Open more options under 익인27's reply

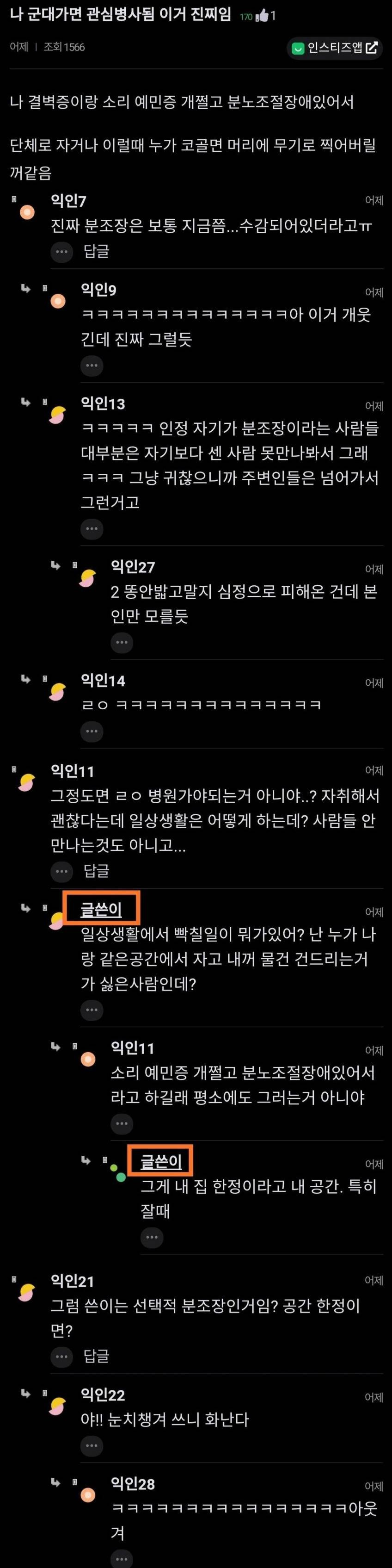click(x=122, y=643)
